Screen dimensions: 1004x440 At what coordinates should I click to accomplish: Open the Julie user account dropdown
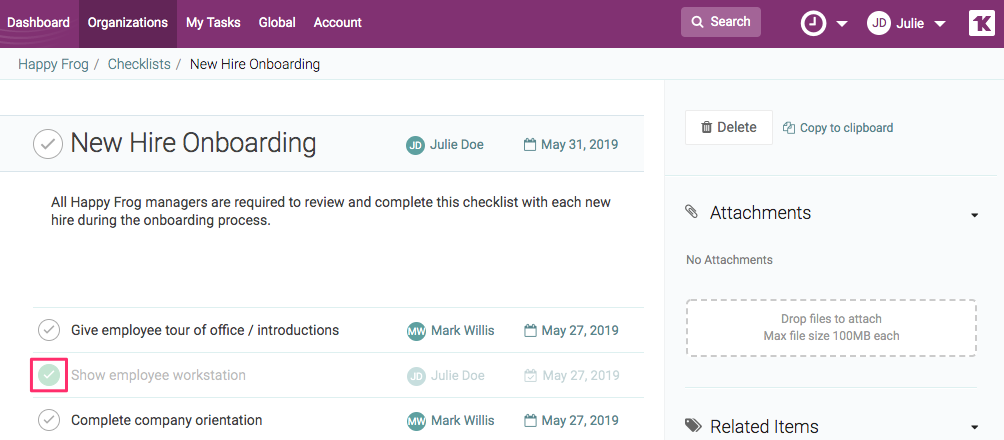coord(908,23)
